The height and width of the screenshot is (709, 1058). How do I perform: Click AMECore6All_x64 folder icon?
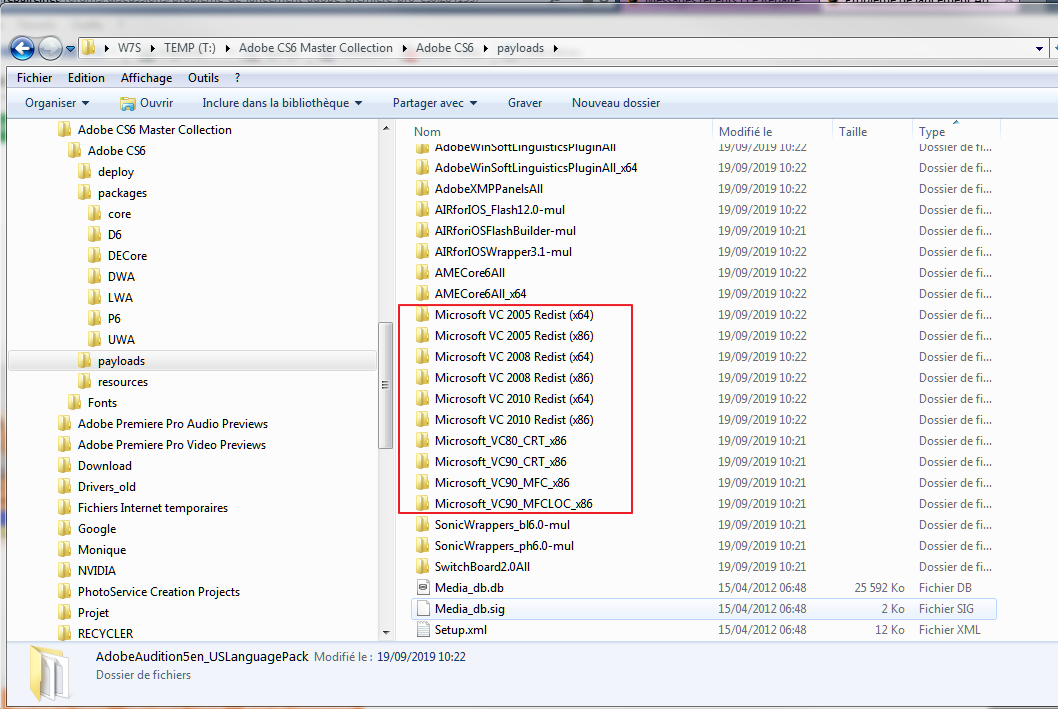pyautogui.click(x=422, y=293)
